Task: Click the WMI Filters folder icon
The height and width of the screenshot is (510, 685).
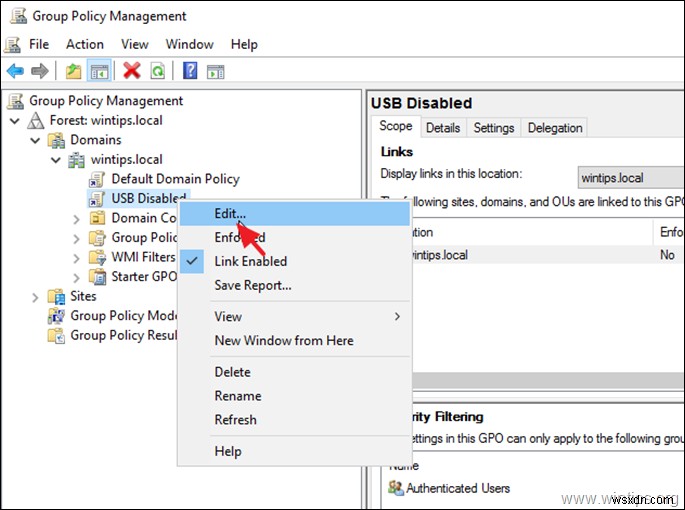Action: pos(97,257)
